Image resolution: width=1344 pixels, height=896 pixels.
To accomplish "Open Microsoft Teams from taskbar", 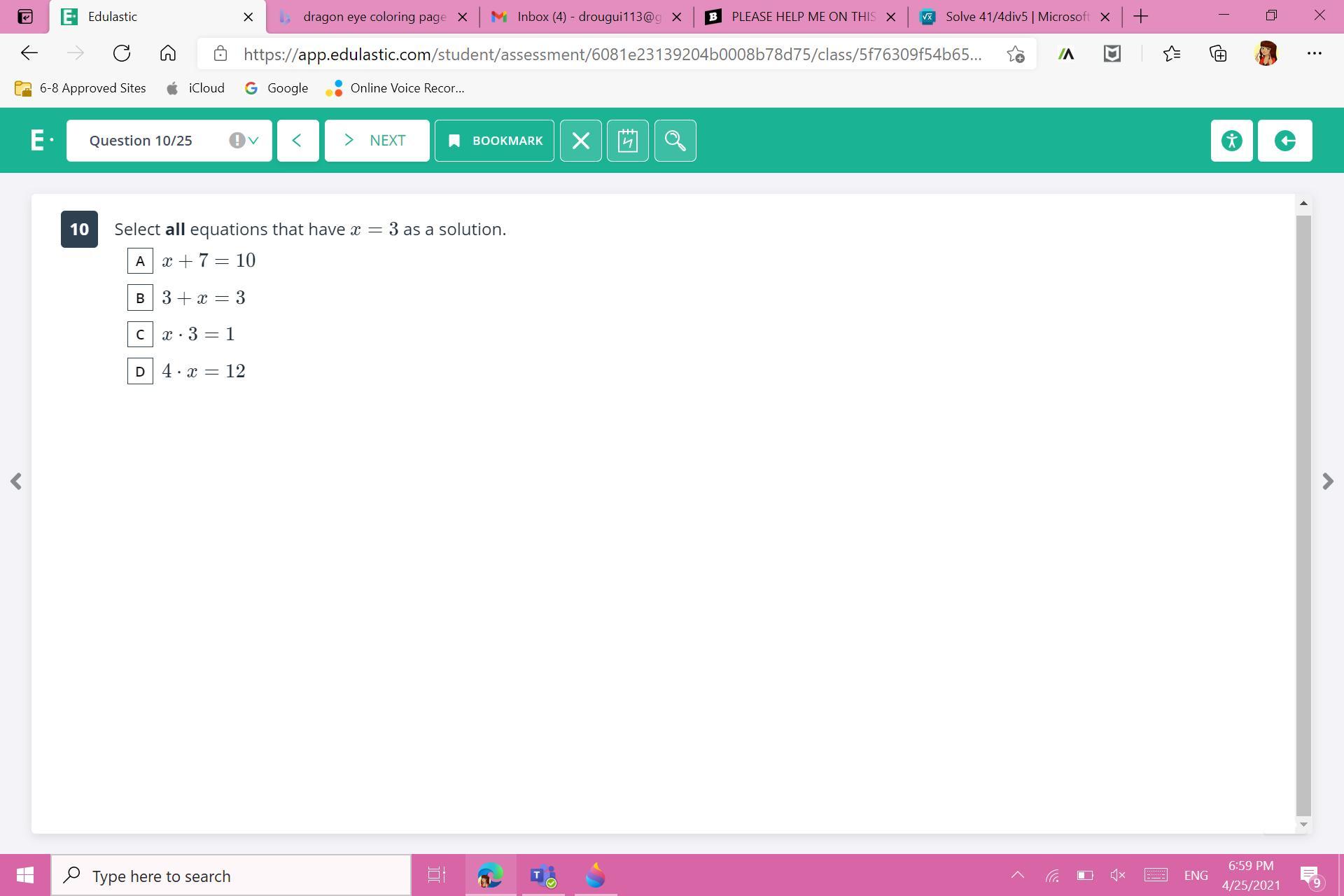I will pos(542,875).
